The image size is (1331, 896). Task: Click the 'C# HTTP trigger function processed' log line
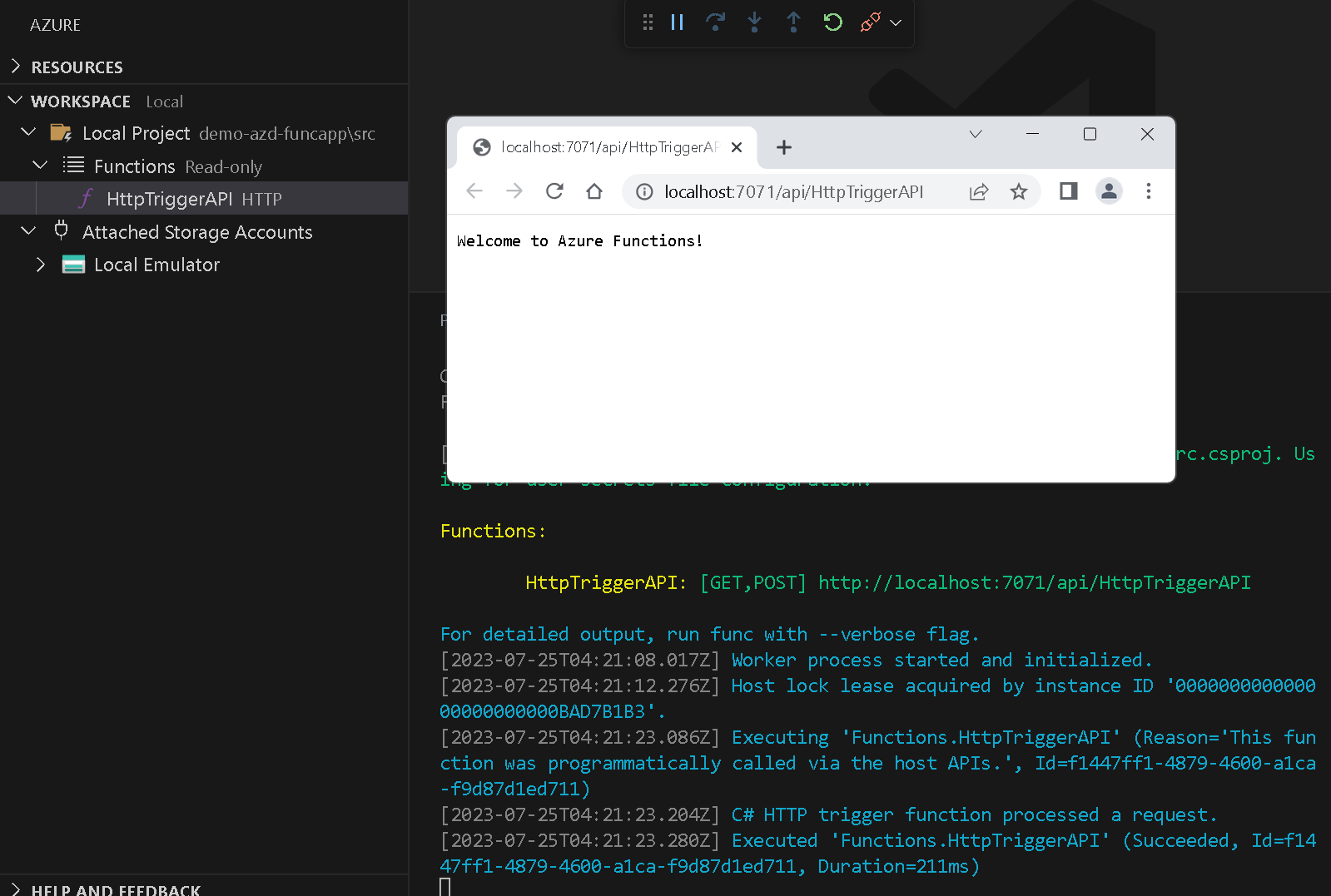coord(974,815)
